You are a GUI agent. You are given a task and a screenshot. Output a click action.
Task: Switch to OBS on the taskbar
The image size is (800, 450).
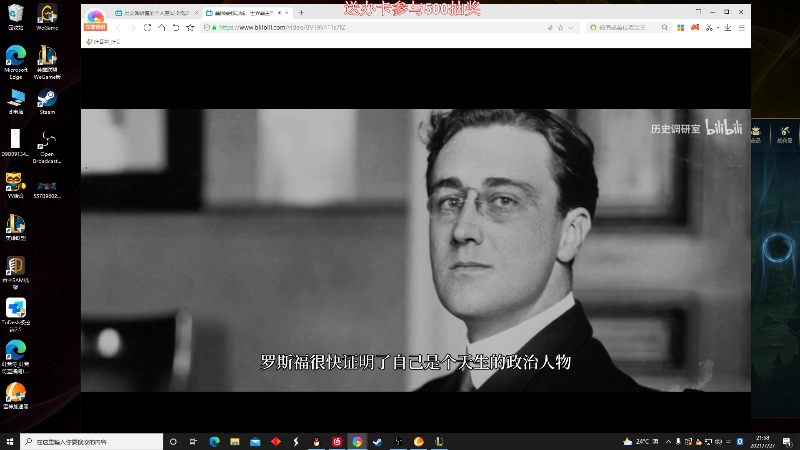coord(398,442)
